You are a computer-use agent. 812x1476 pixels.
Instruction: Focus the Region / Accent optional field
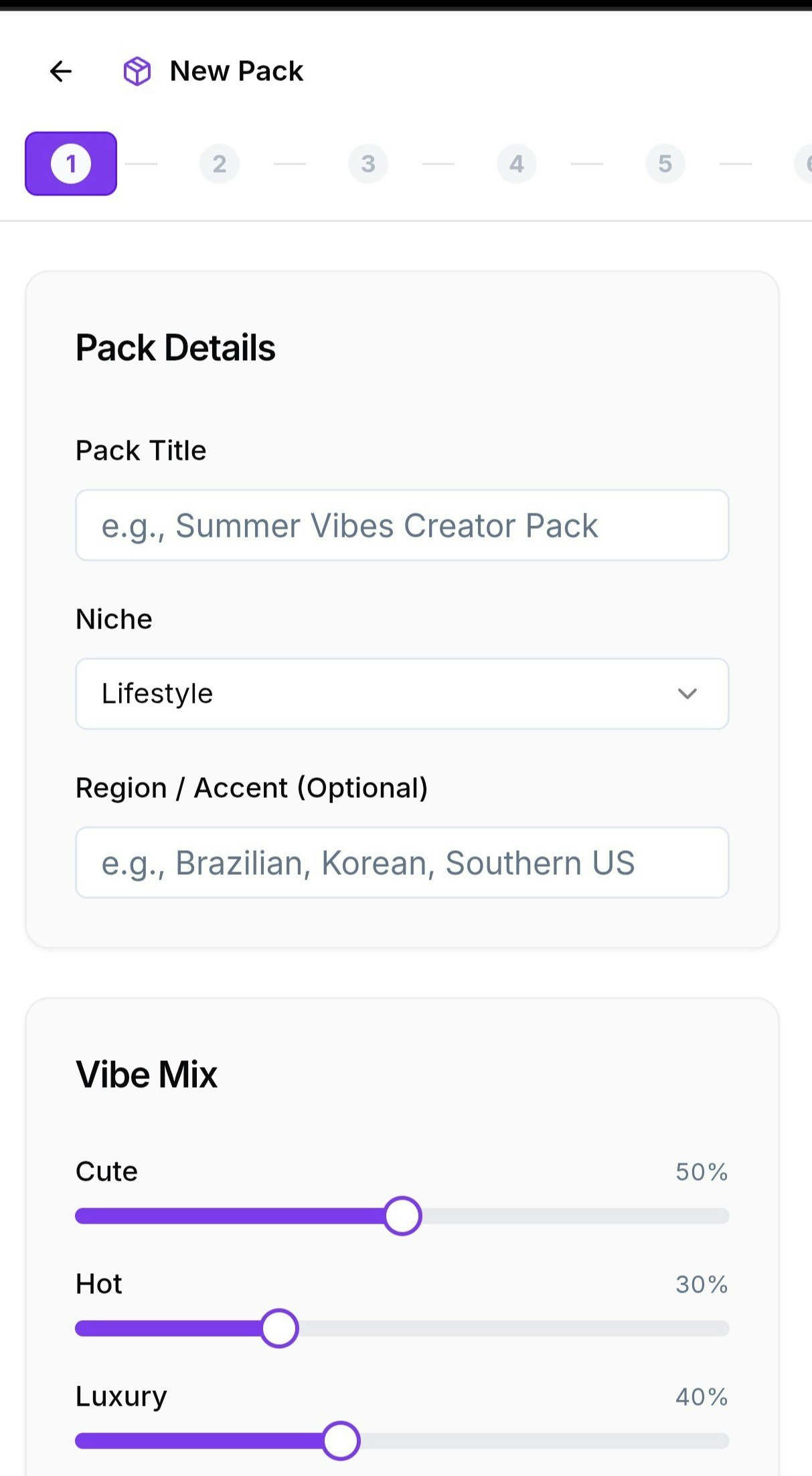pos(402,863)
